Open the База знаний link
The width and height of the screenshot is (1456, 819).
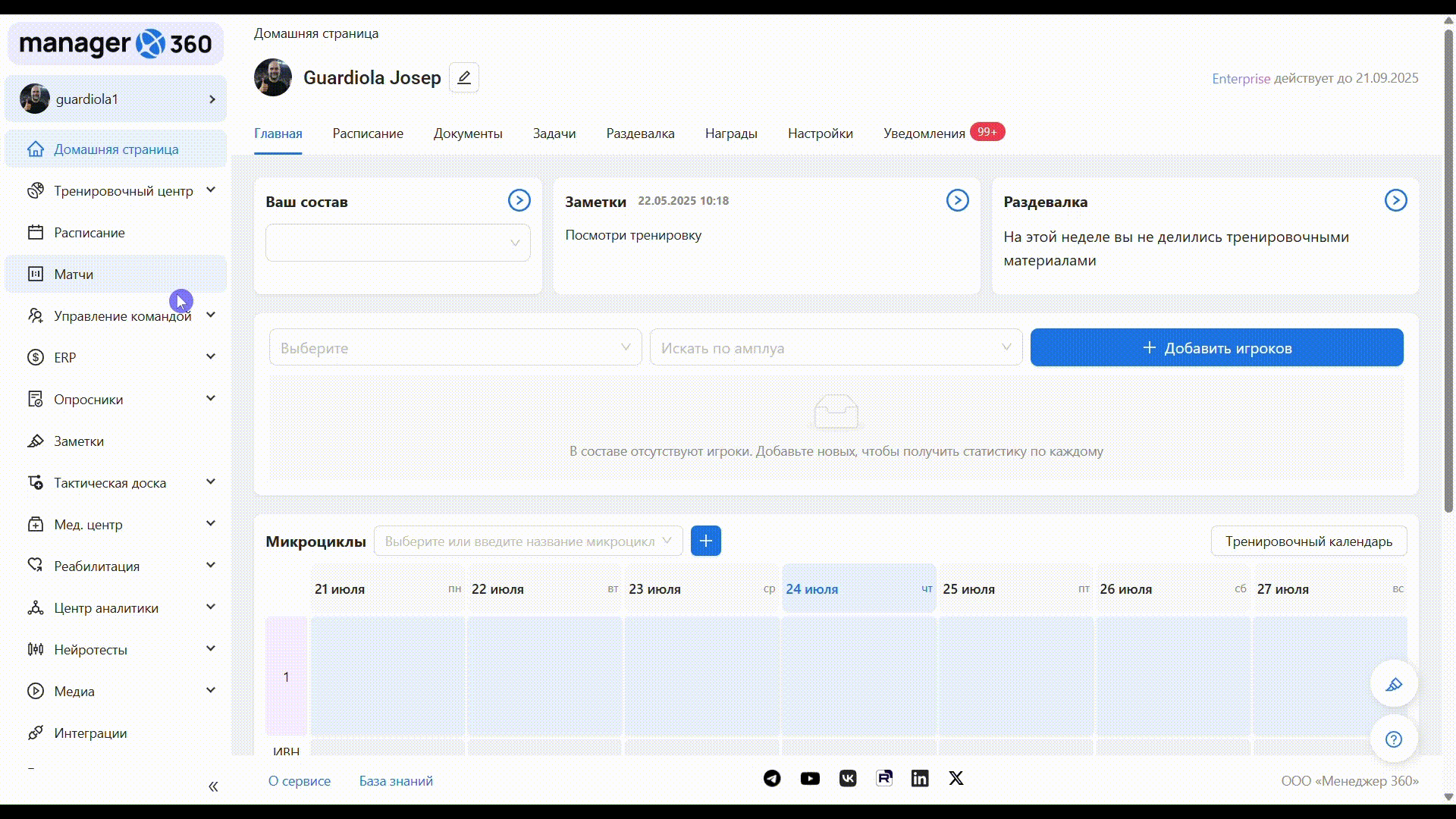coord(396,781)
